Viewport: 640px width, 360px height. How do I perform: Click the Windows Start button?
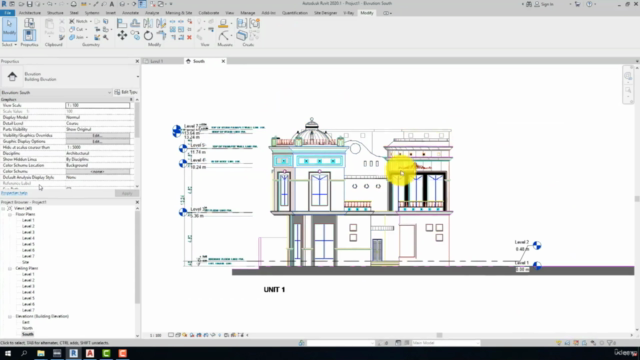point(8,353)
